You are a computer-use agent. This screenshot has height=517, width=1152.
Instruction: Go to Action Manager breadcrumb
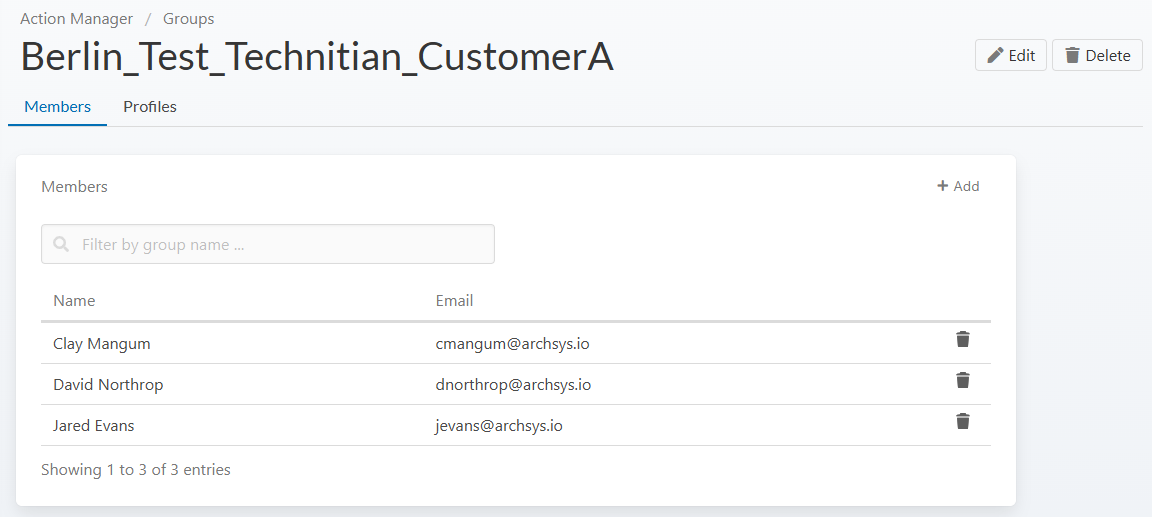76,18
